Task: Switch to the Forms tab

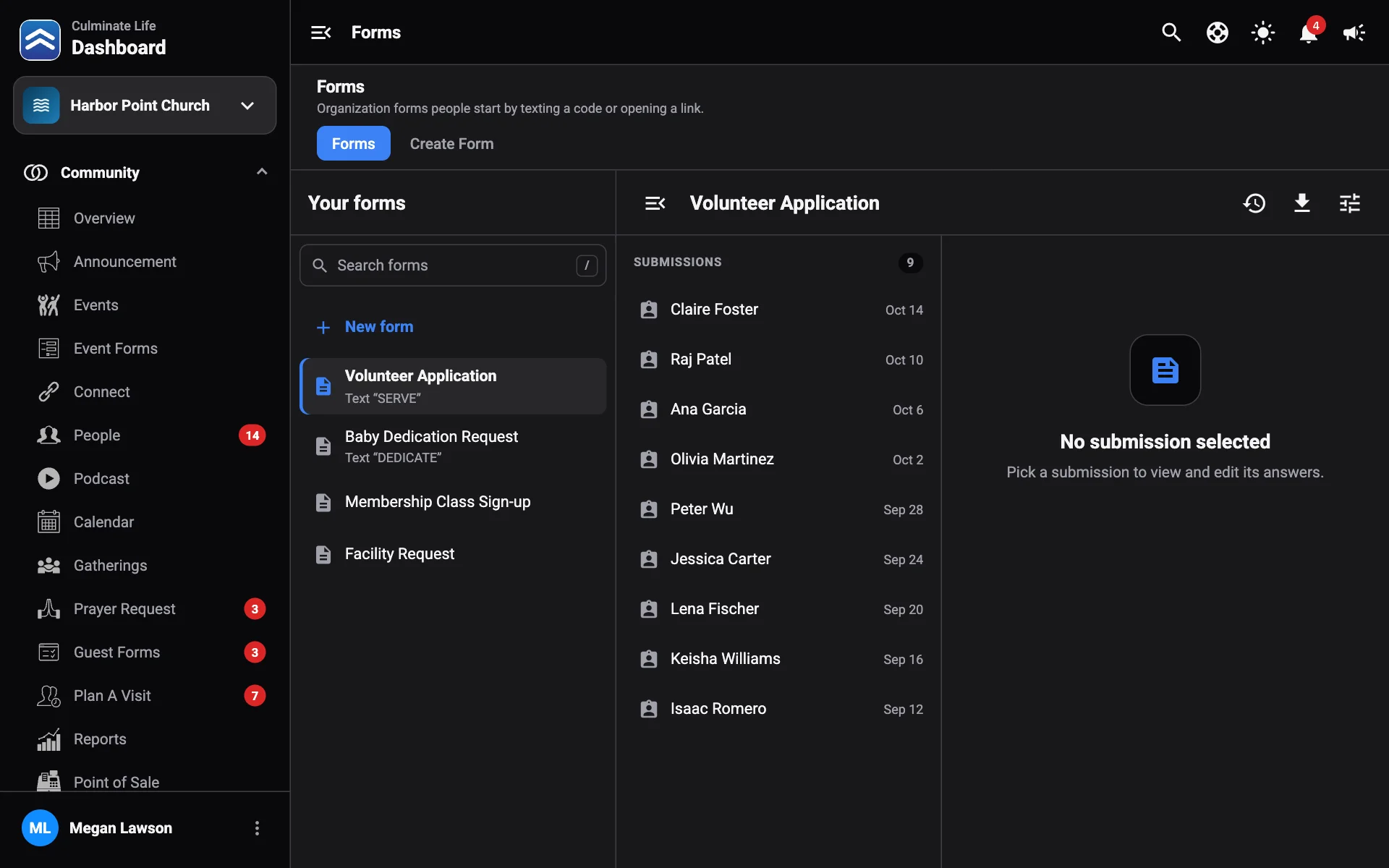Action: [x=354, y=143]
